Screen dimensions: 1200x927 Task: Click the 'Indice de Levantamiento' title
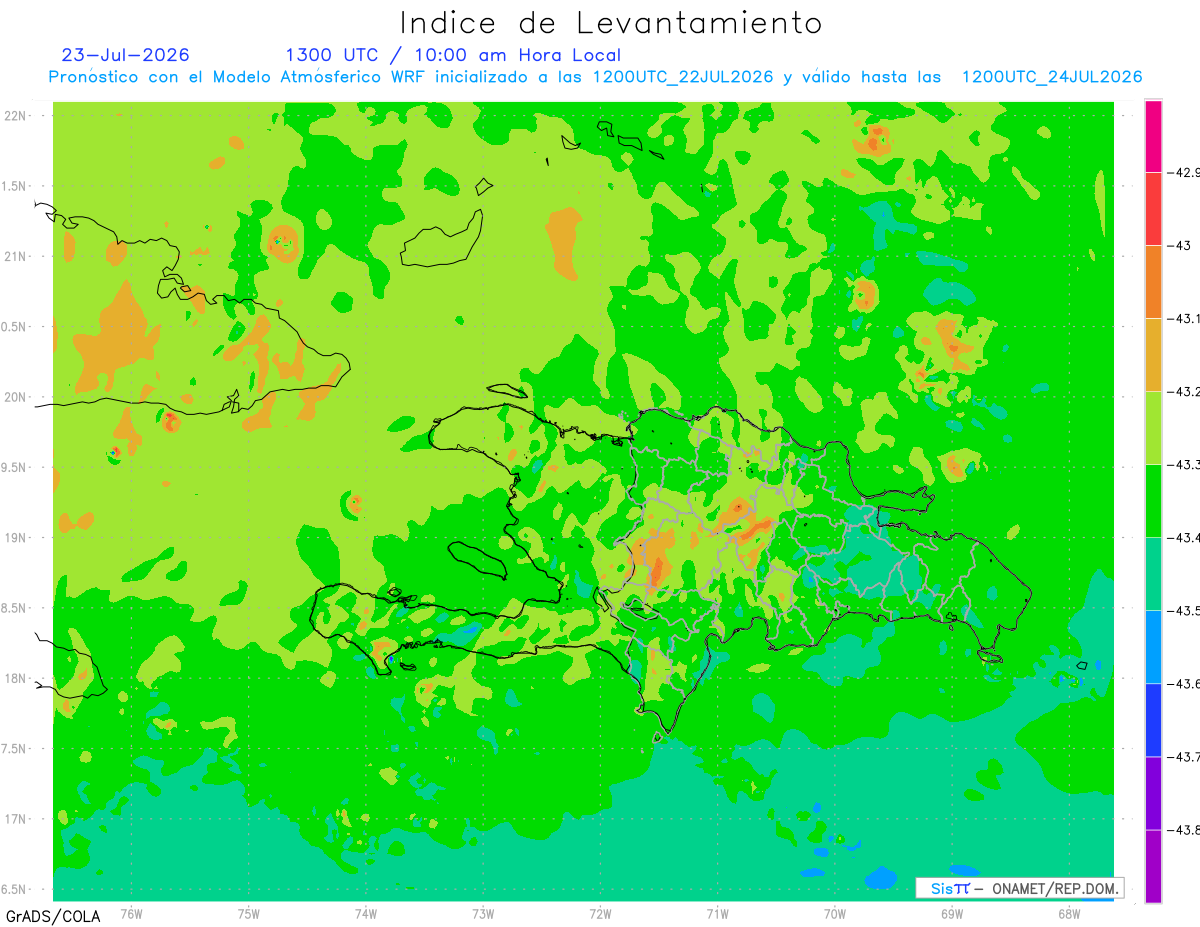pyautogui.click(x=611, y=23)
